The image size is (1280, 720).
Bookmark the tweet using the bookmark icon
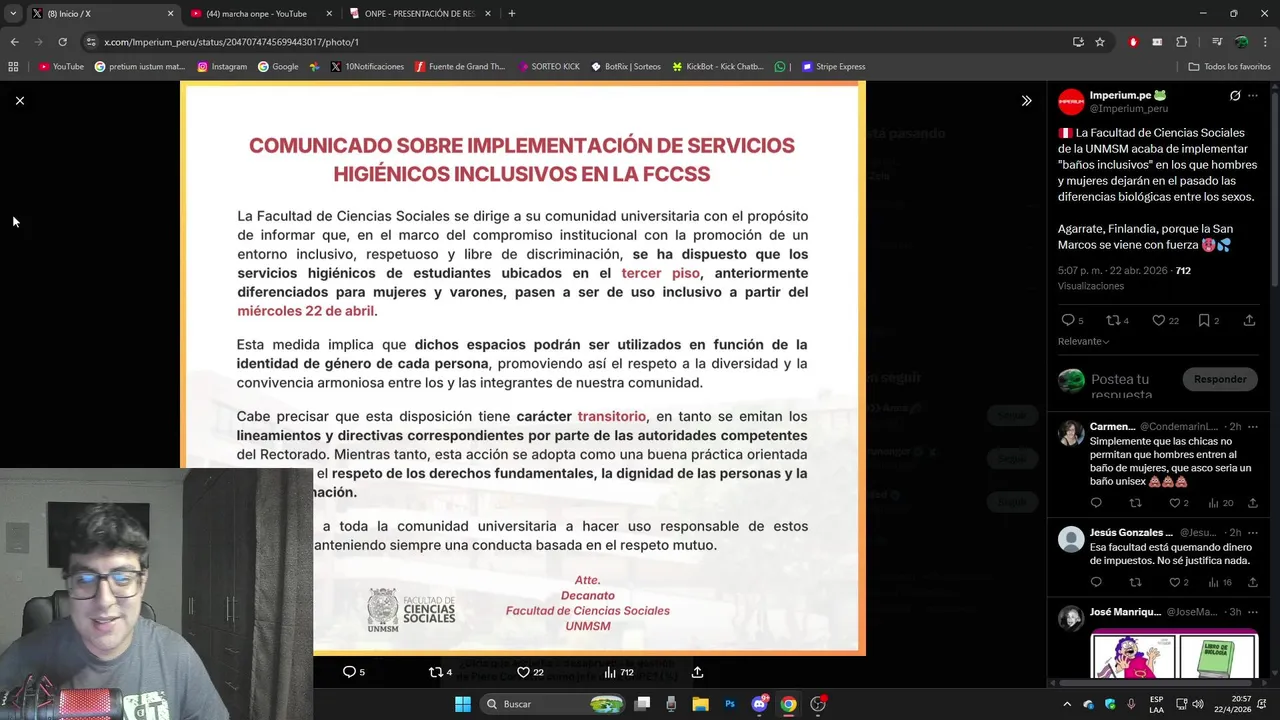(1209, 321)
